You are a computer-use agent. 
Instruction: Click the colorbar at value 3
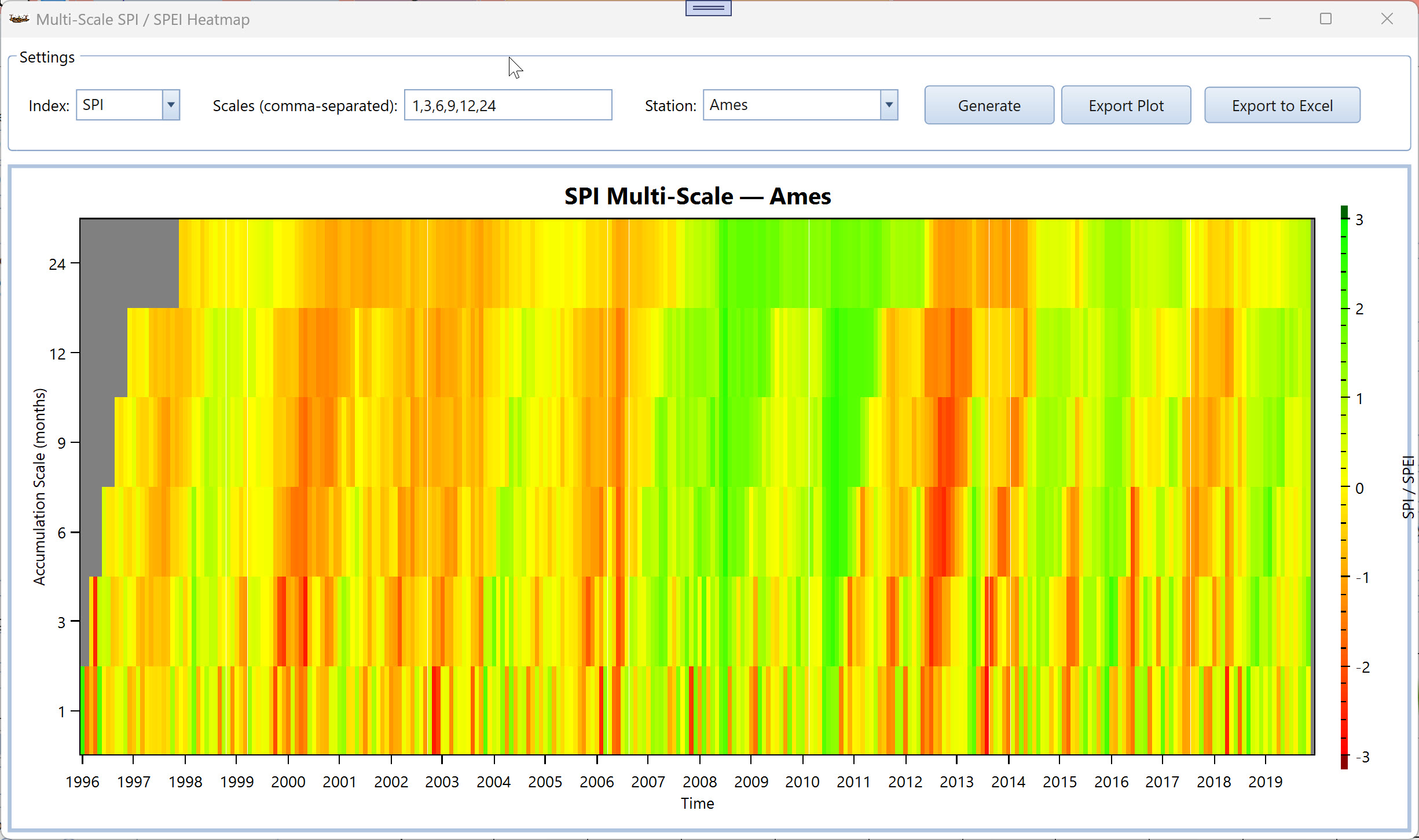click(x=1344, y=220)
